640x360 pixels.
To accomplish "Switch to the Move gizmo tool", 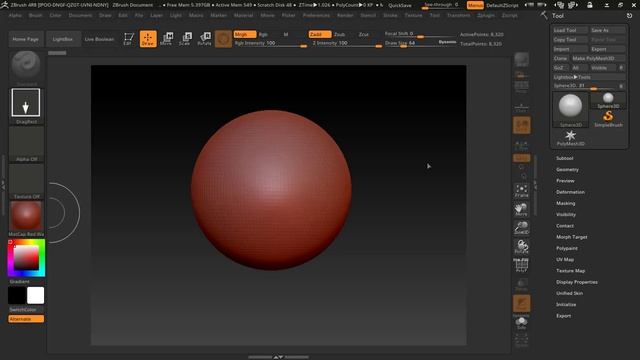I will pyautogui.click(x=167, y=39).
